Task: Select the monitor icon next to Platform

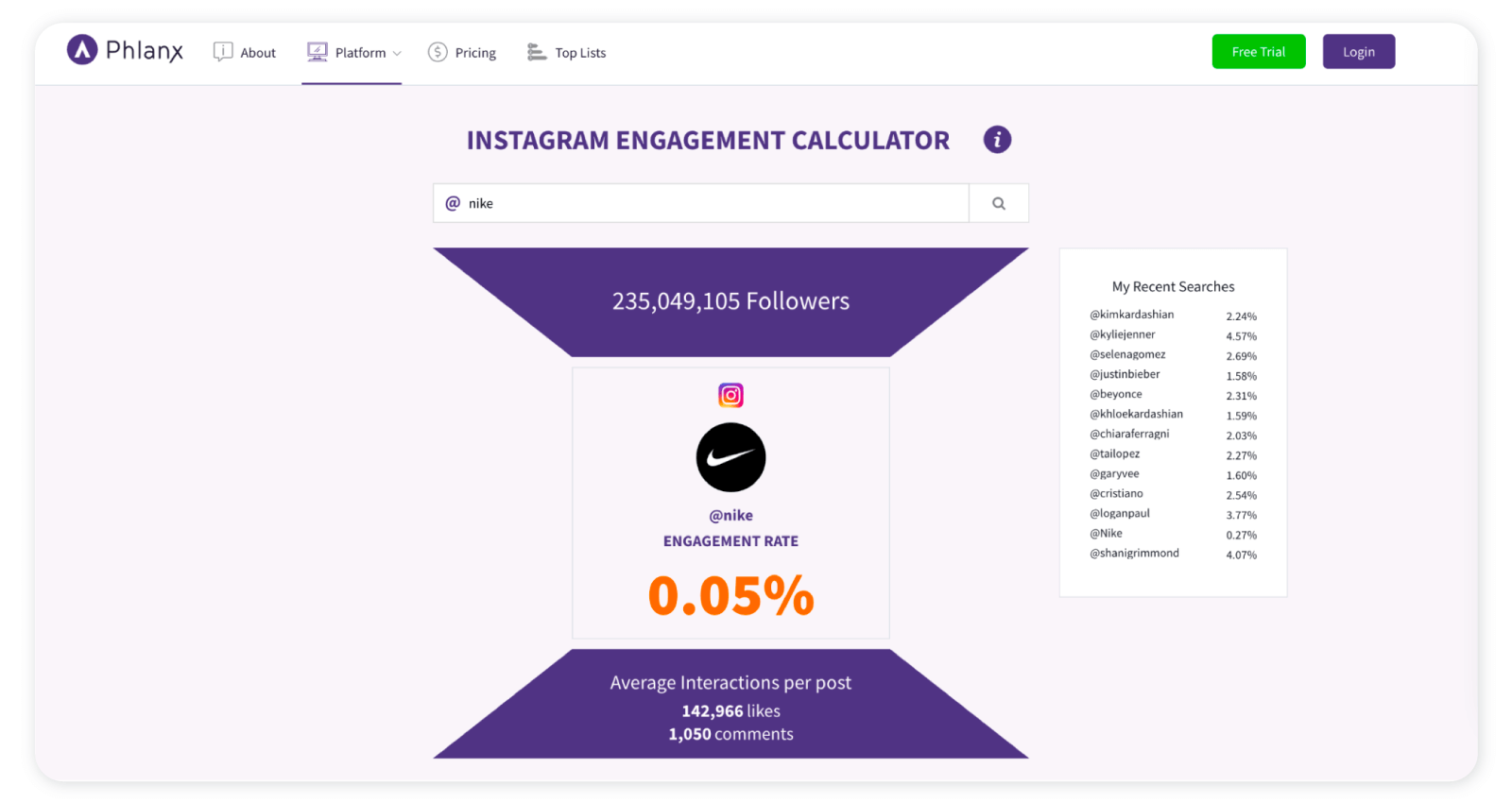Action: 316,52
